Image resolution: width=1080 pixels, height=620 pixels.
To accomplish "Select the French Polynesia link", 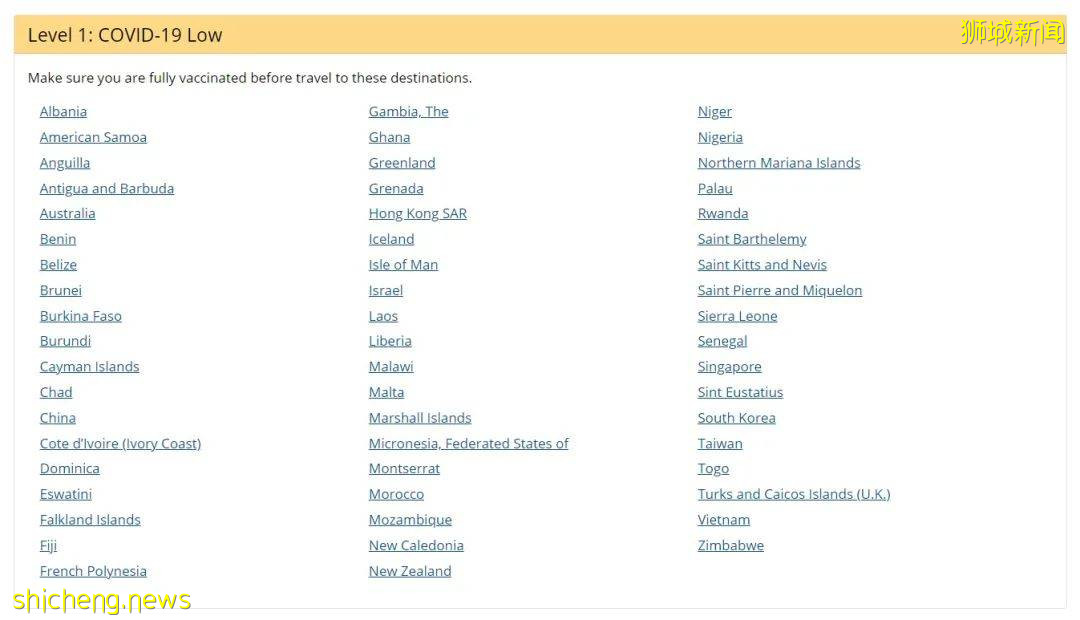I will (93, 571).
